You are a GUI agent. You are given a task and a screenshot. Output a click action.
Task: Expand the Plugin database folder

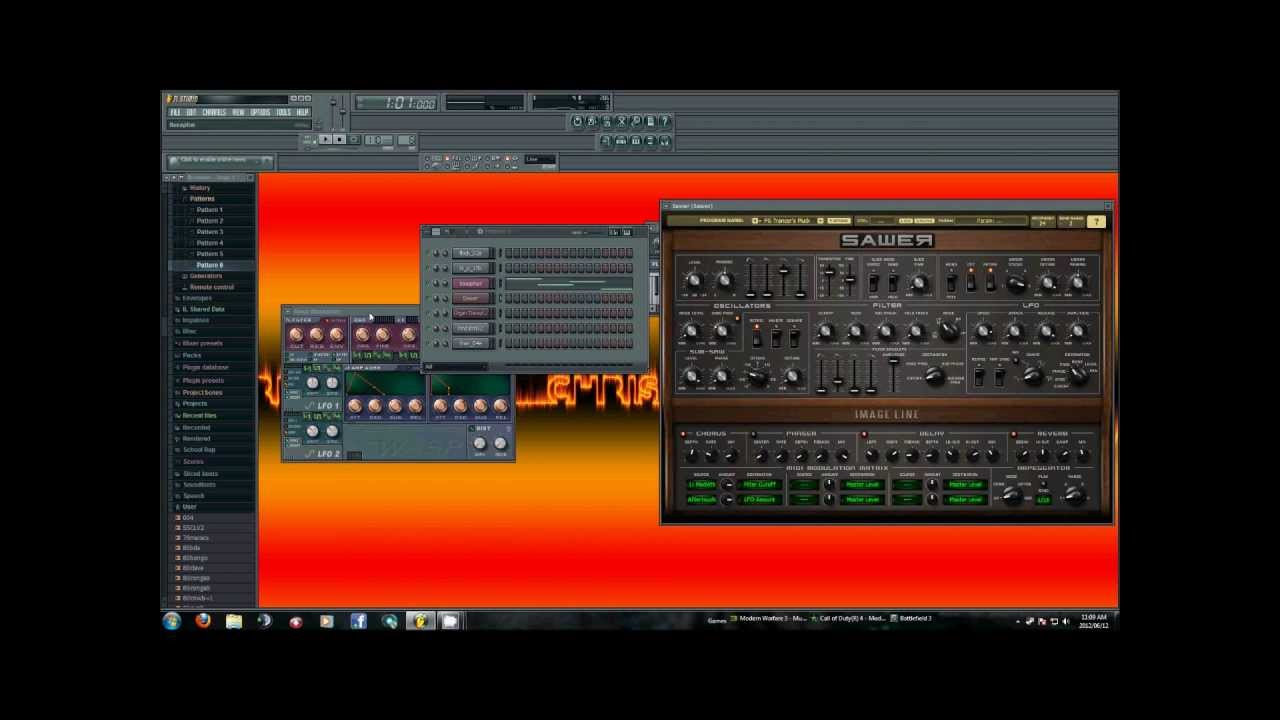click(204, 367)
